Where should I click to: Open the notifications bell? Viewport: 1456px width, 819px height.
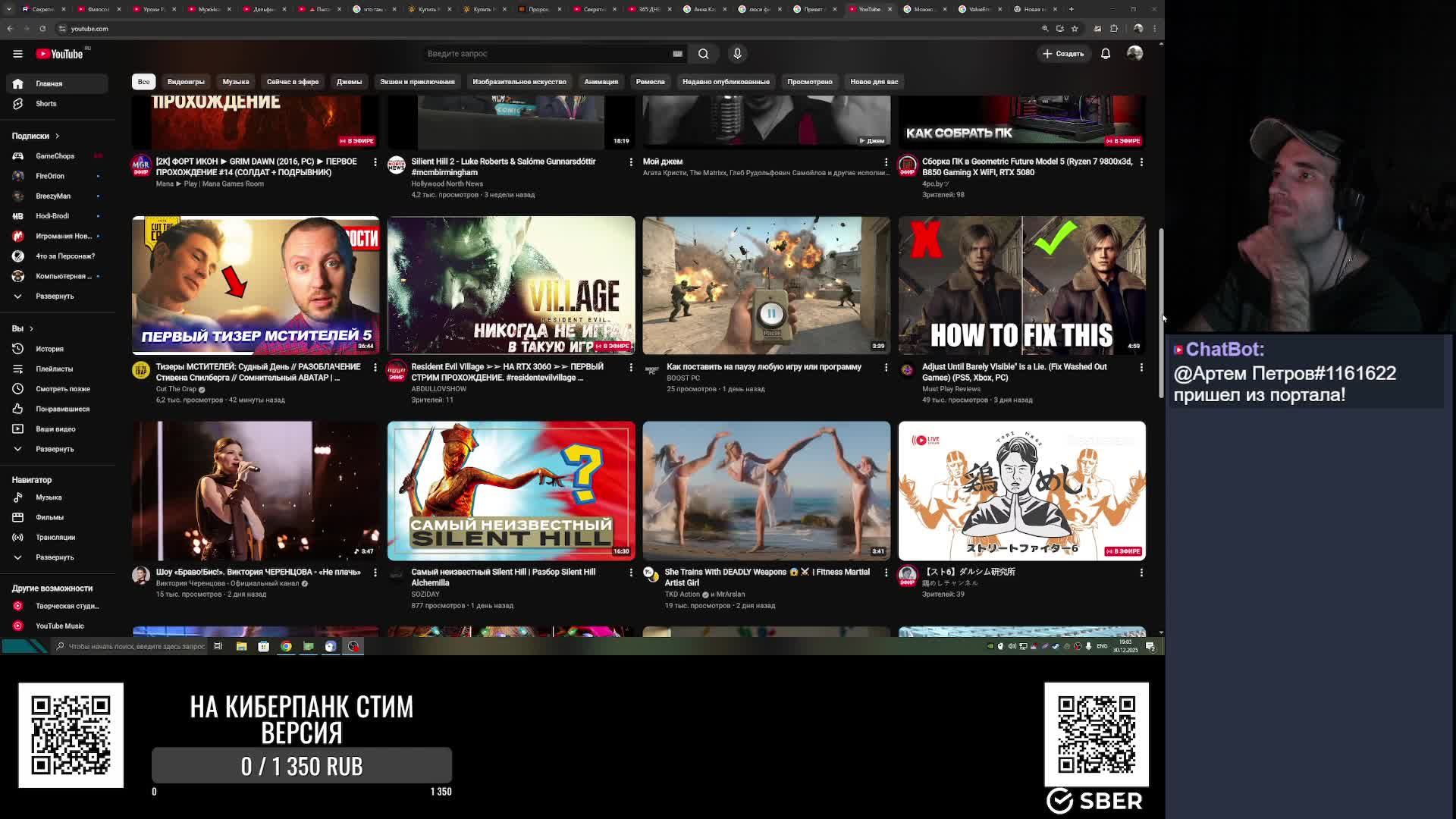[x=1106, y=54]
